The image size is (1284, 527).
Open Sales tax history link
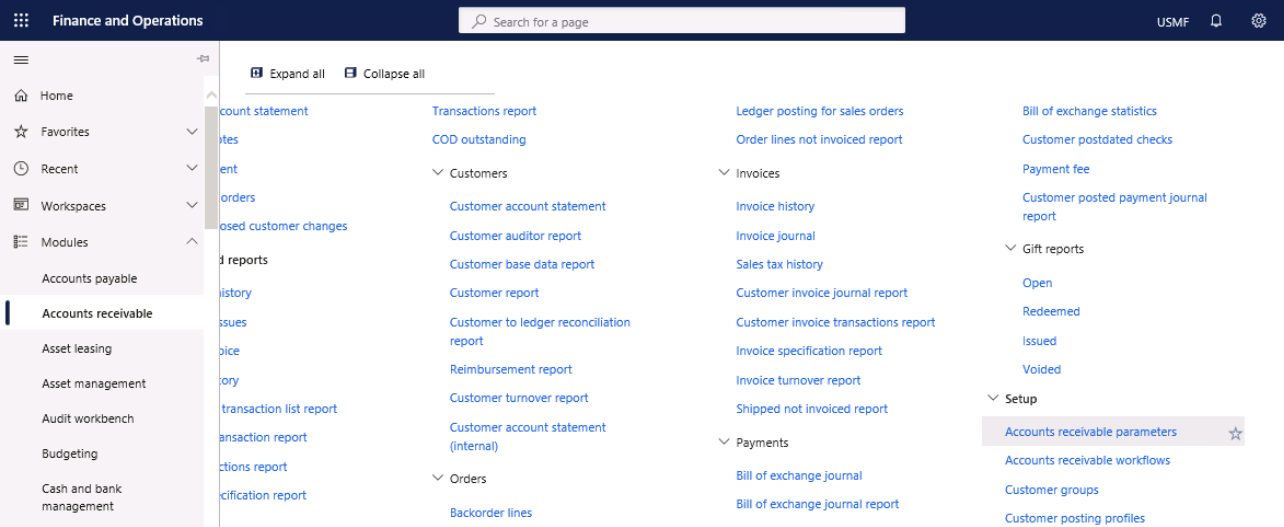pos(779,264)
